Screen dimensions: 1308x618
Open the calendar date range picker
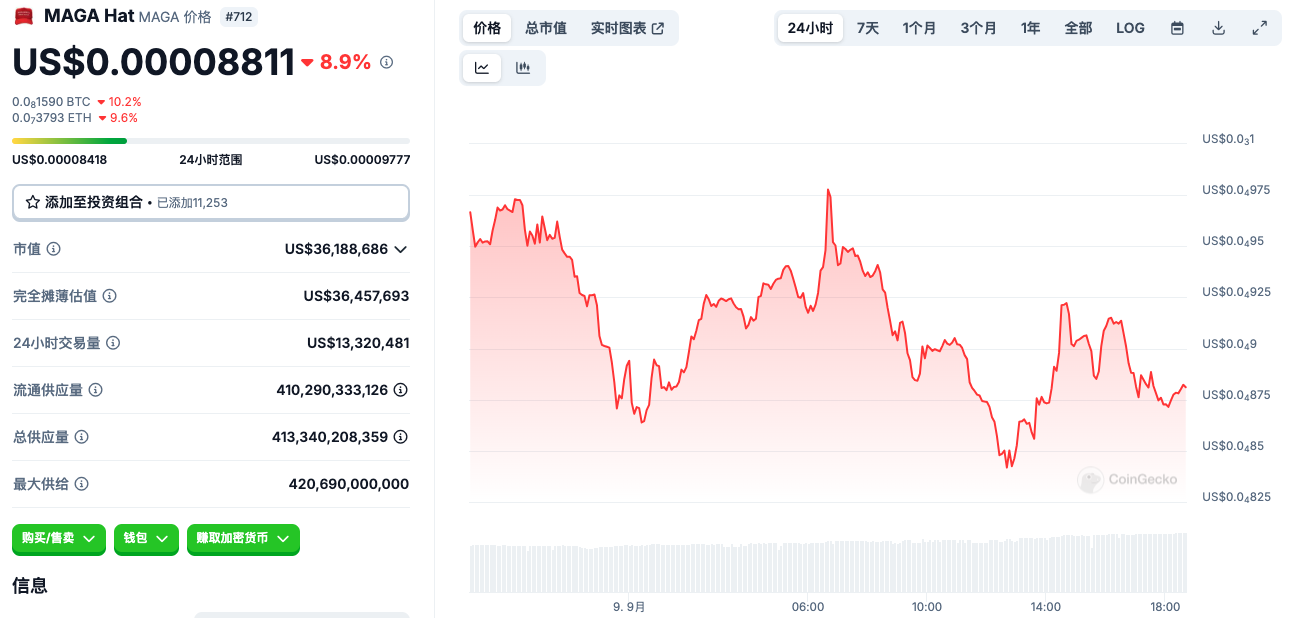click(1177, 28)
